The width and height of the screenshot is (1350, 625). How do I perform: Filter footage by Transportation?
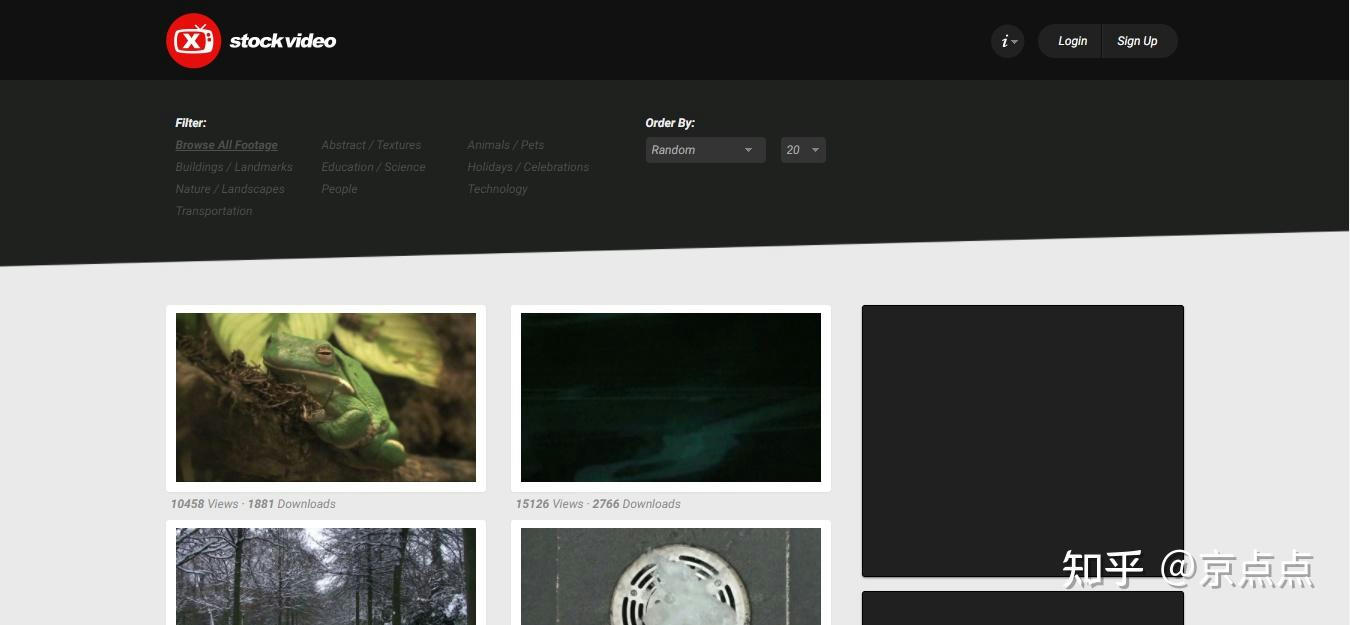214,211
